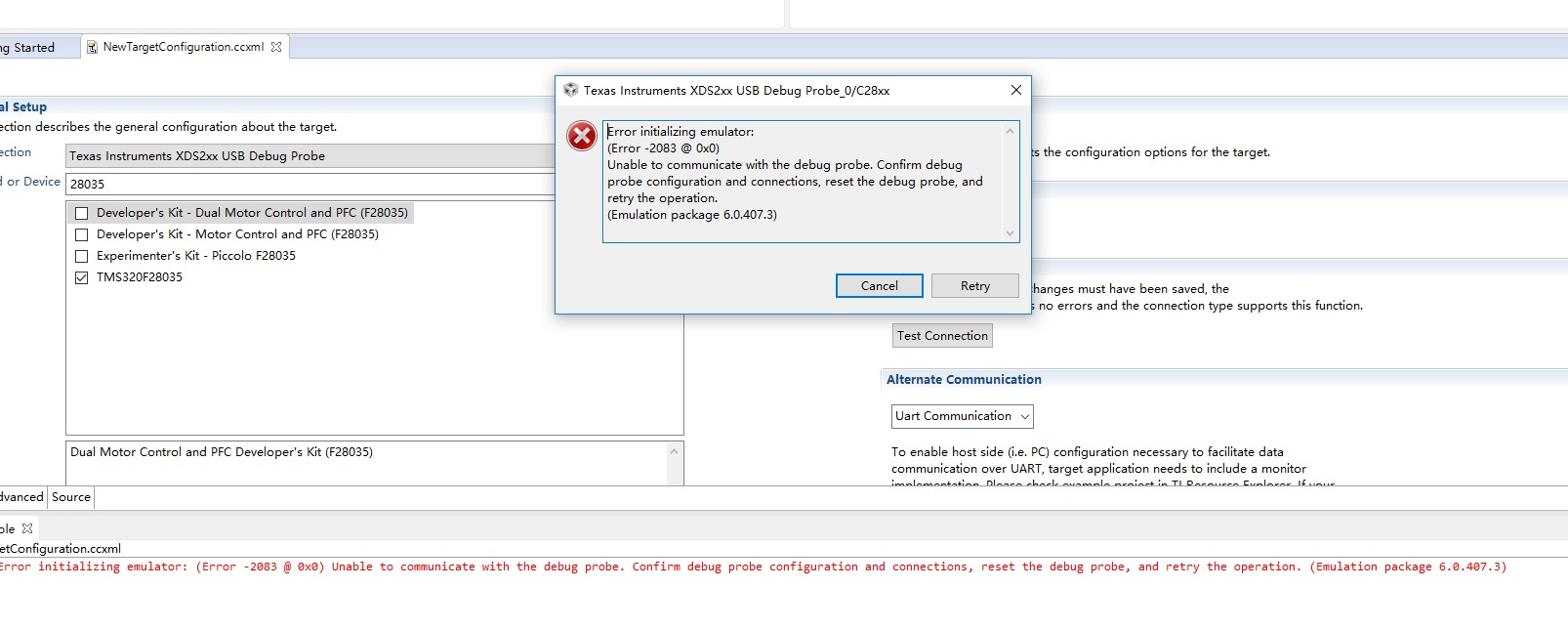Click the Test Connection button
1568x630 pixels.
[942, 335]
